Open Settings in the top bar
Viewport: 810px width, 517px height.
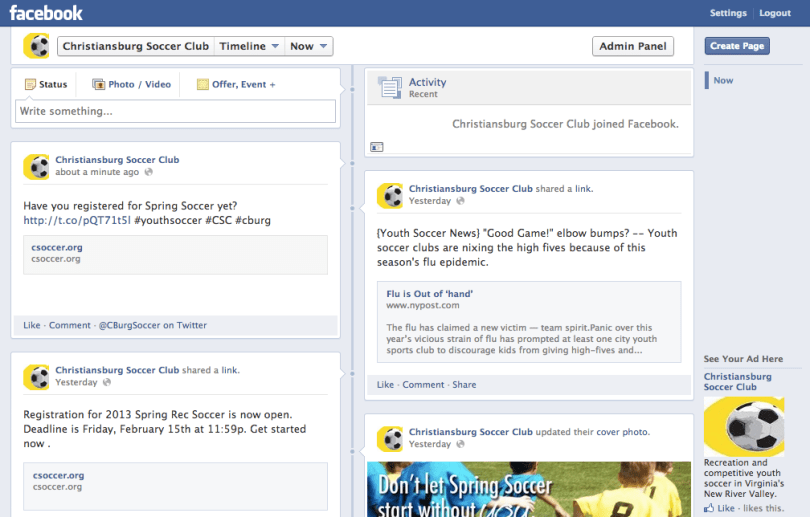tap(728, 13)
